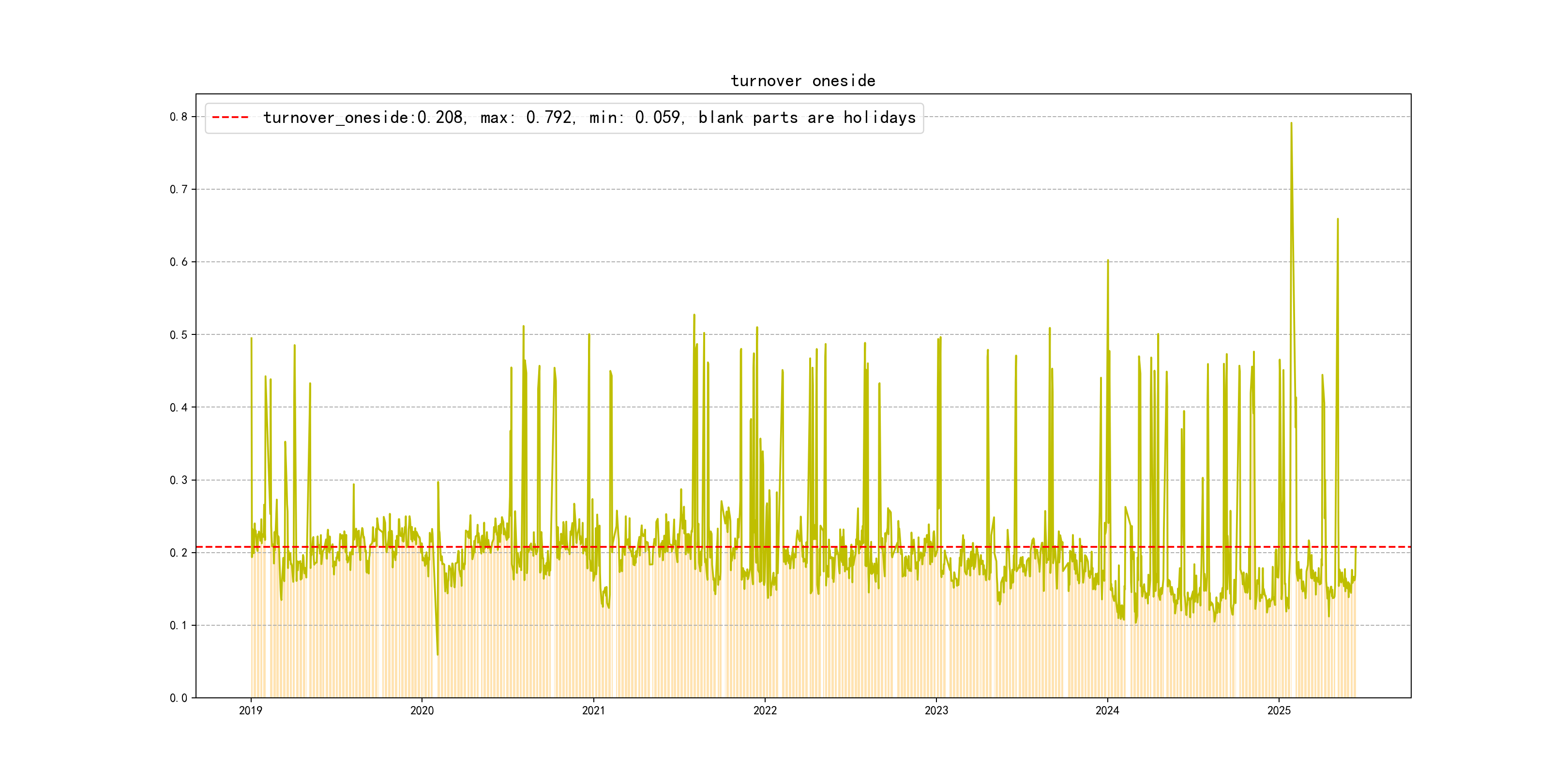The image size is (1568, 784).
Task: Click the red dashed legend line sample
Action: tap(230, 117)
